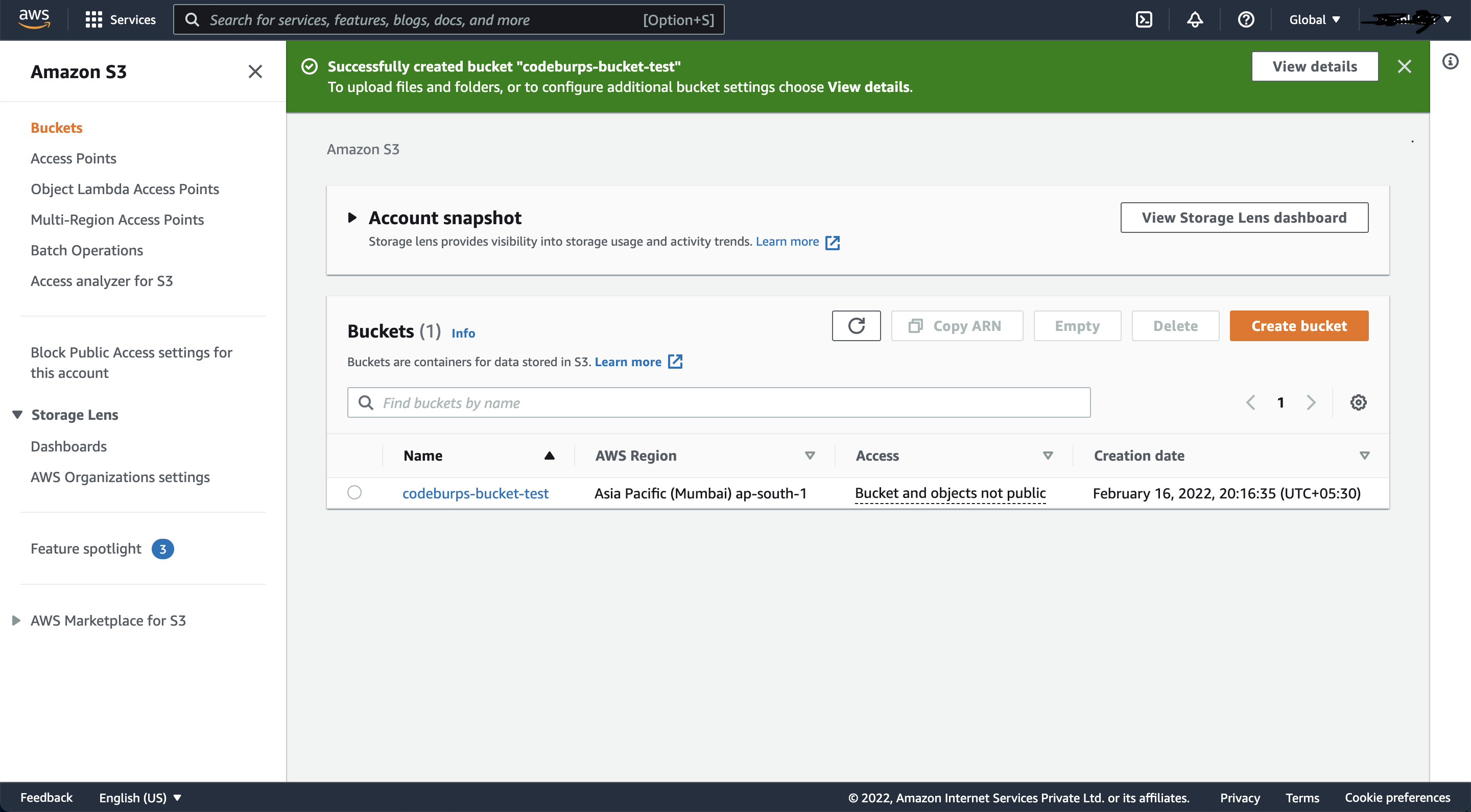Open the notifications bell
This screenshot has width=1471, height=812.
coord(1195,20)
